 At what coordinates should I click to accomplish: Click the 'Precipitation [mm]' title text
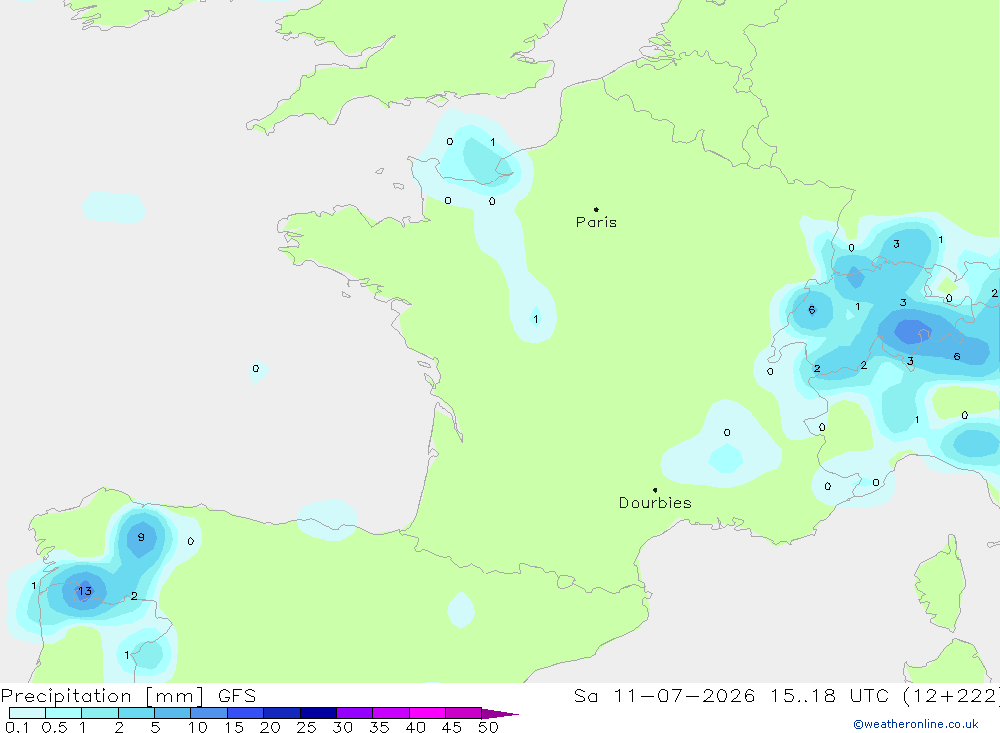102,696
